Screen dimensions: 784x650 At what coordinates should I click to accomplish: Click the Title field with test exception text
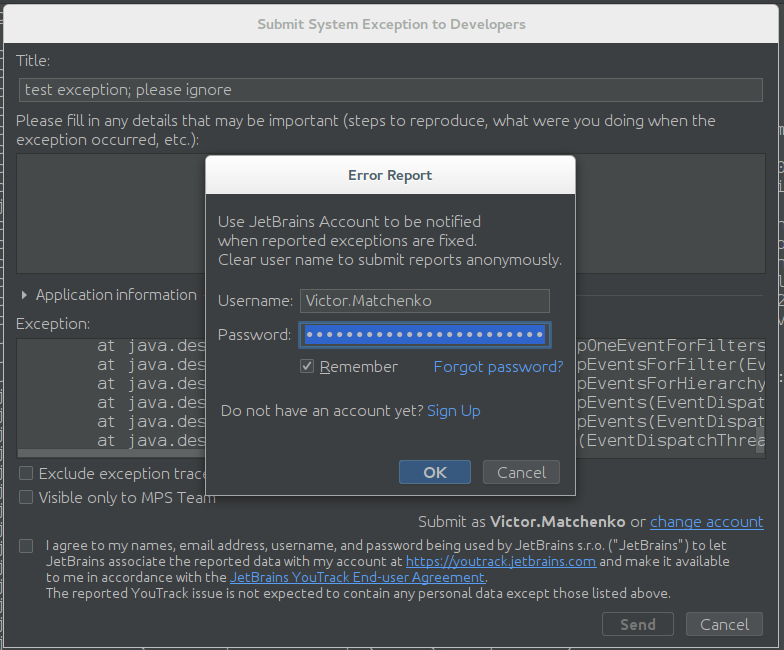390,90
